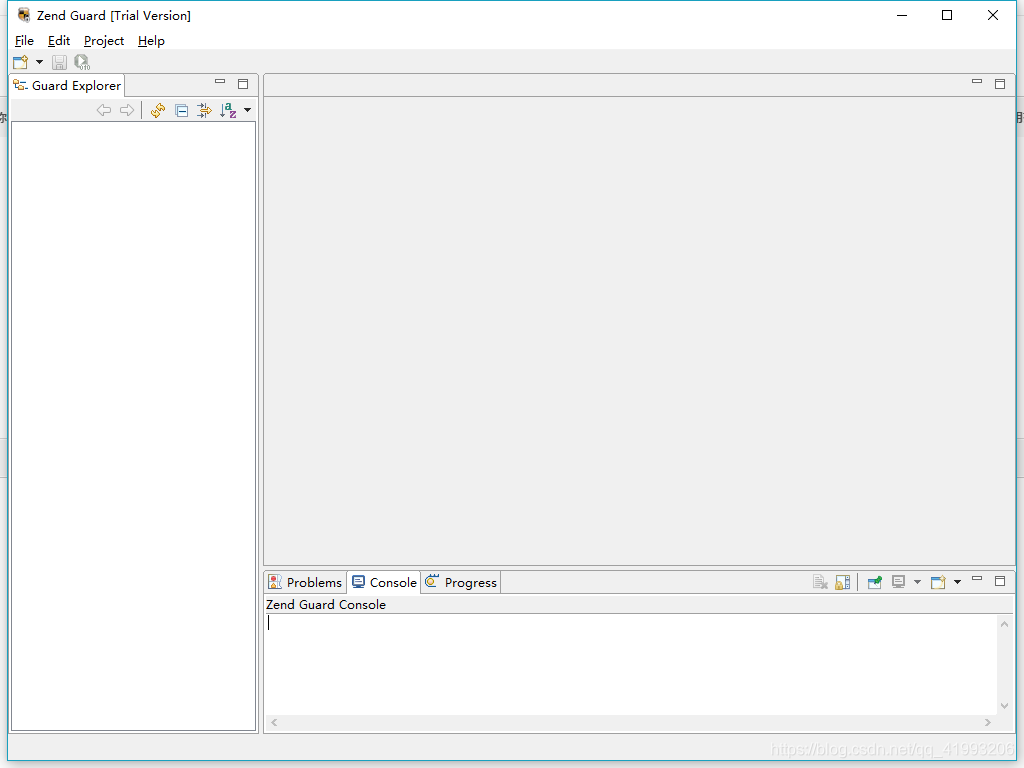Viewport: 1024px width, 768px height.
Task: Expand the New dropdown arrow in main toolbar
Action: (39, 62)
